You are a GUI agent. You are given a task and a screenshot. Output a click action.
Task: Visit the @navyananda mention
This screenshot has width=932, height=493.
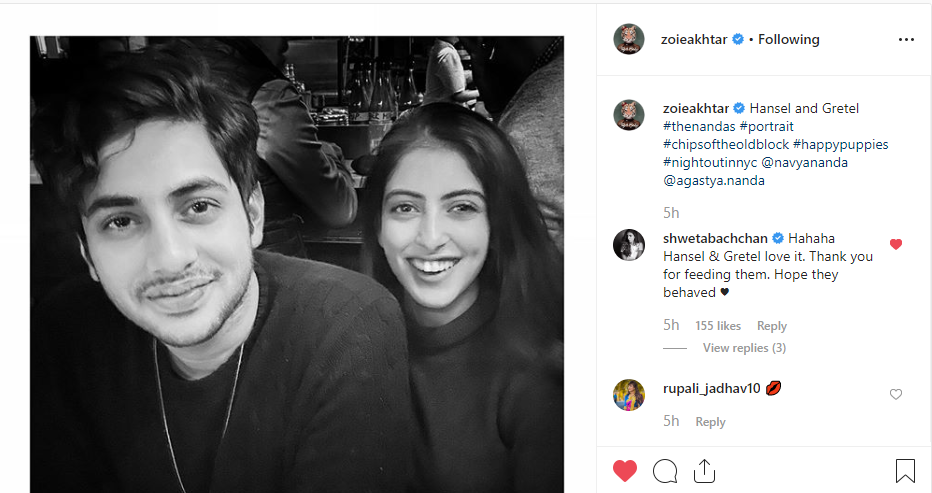coord(804,162)
